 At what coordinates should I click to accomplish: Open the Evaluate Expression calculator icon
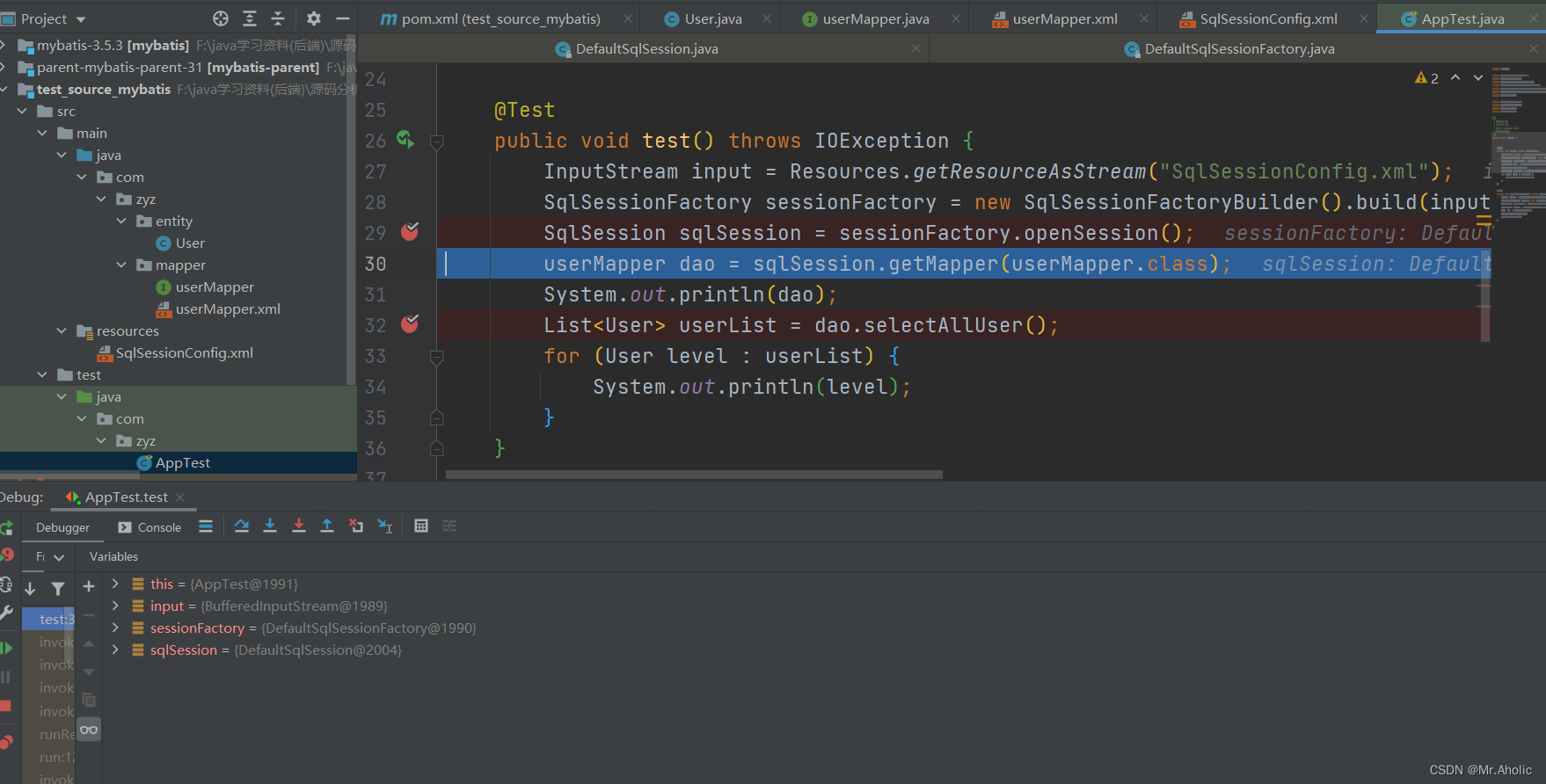pos(421,526)
